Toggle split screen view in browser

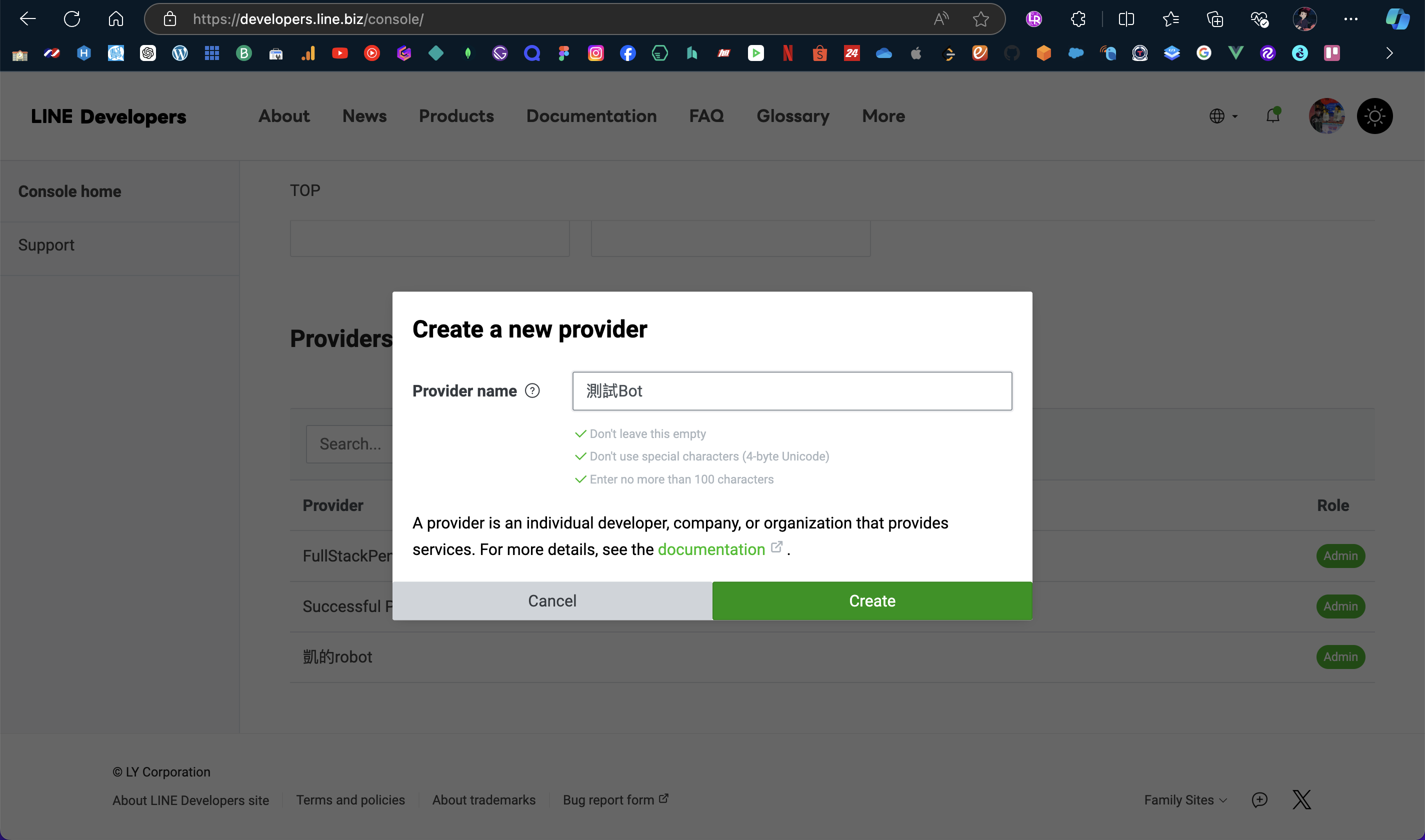[1125, 18]
